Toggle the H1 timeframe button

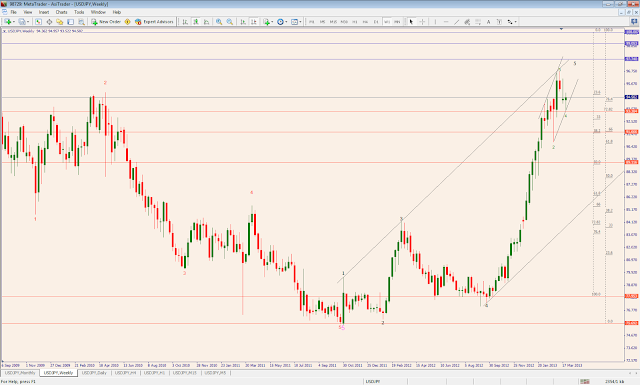(x=355, y=22)
